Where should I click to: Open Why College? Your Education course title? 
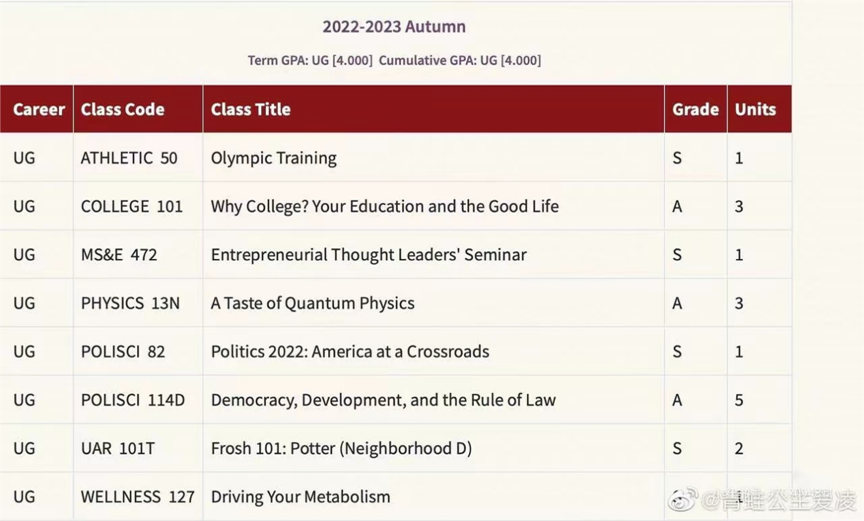[x=385, y=206]
